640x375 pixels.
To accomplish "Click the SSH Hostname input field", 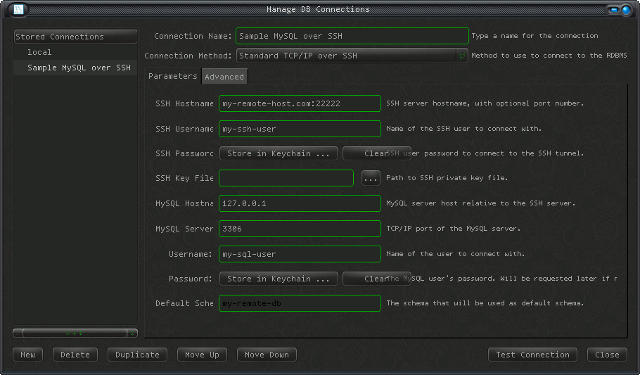I will (x=300, y=104).
